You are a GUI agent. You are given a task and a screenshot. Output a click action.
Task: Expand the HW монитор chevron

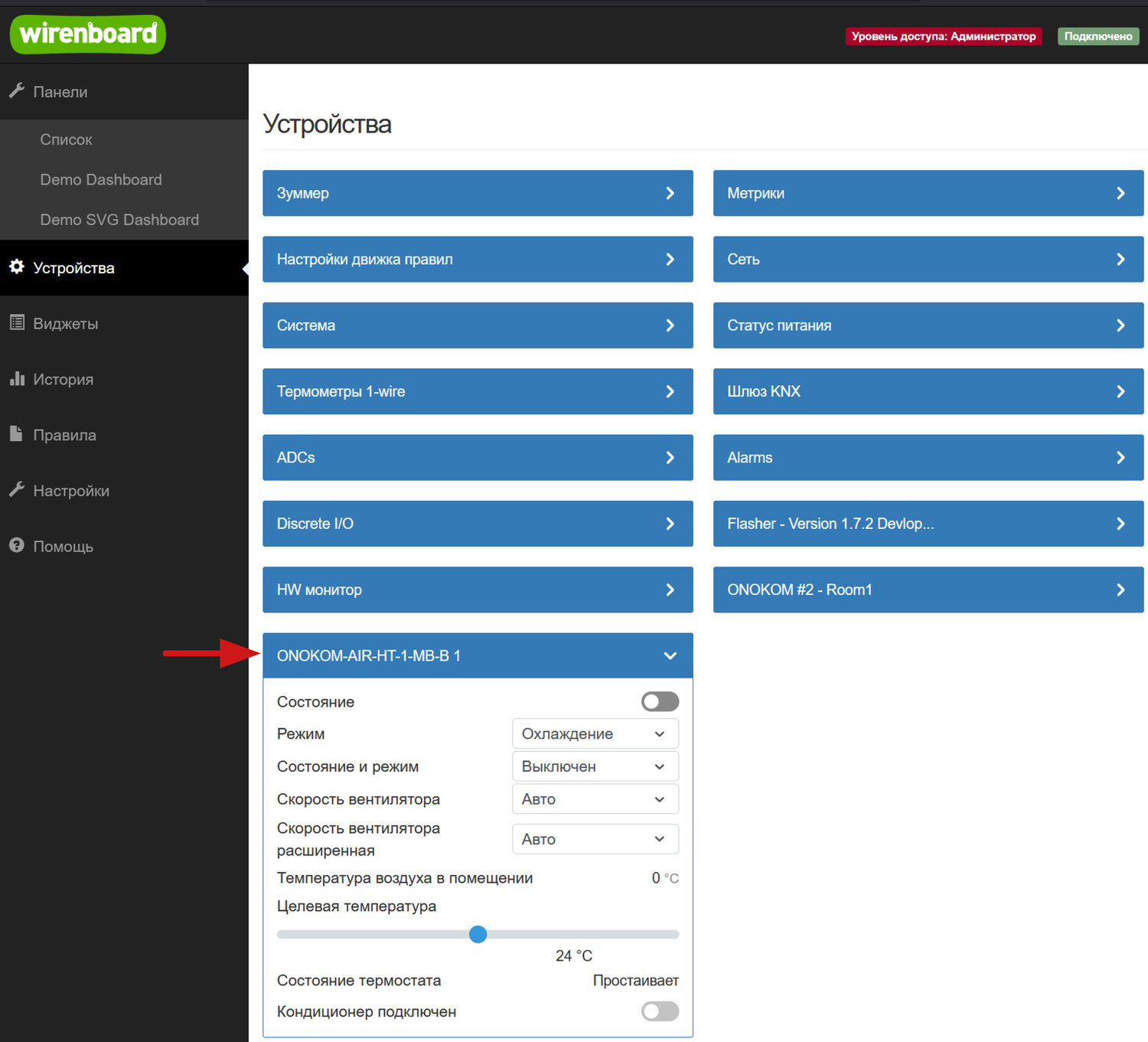tap(670, 590)
